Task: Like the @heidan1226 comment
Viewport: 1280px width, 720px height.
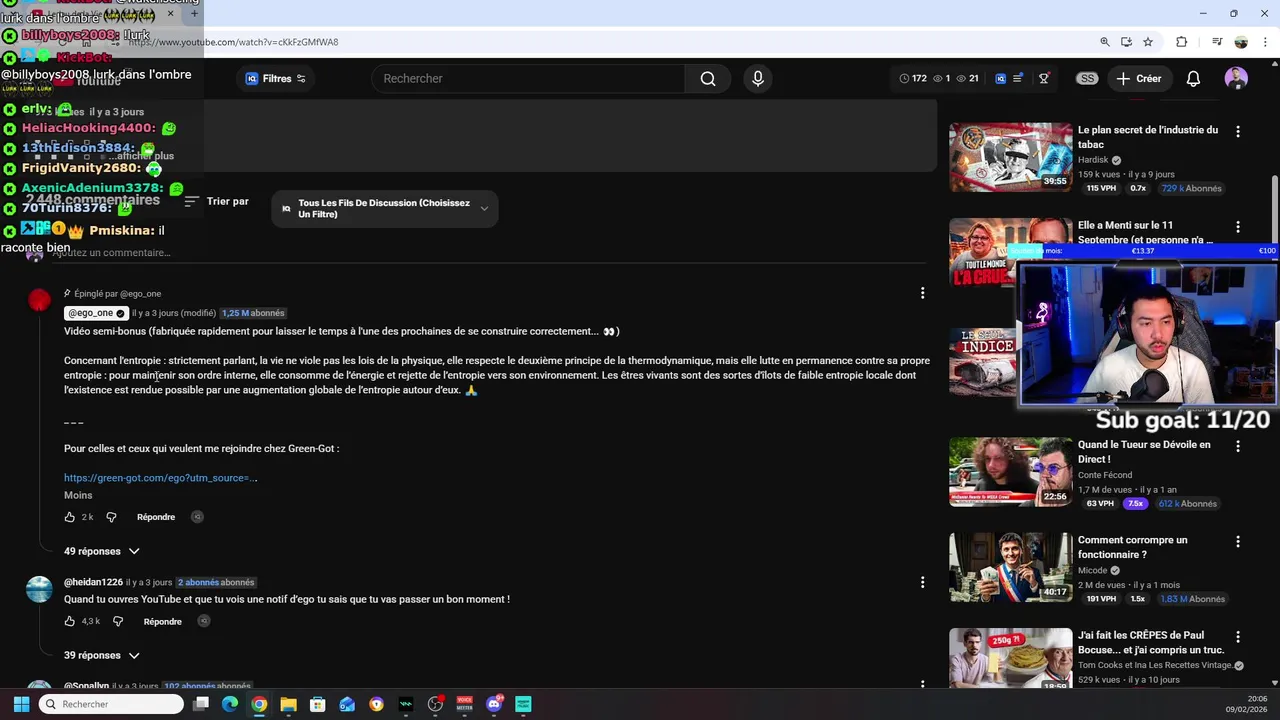Action: [x=70, y=621]
